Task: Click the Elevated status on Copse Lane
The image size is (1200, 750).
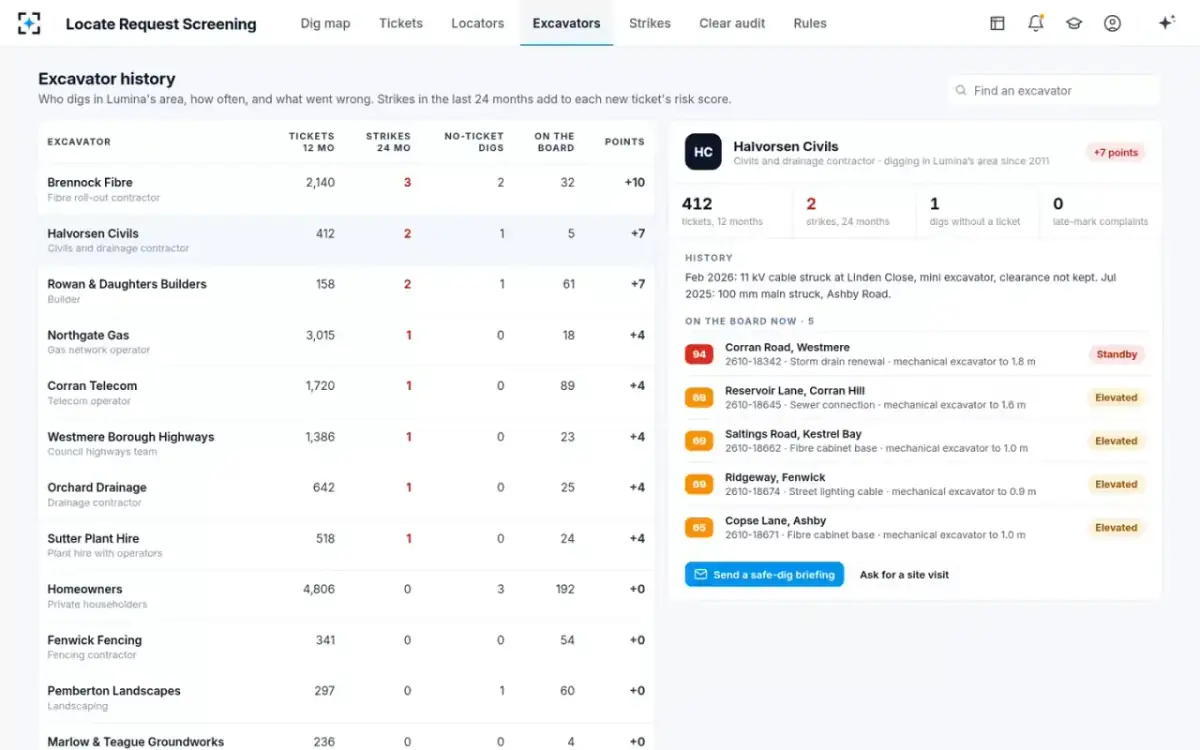Action: pyautogui.click(x=1116, y=528)
